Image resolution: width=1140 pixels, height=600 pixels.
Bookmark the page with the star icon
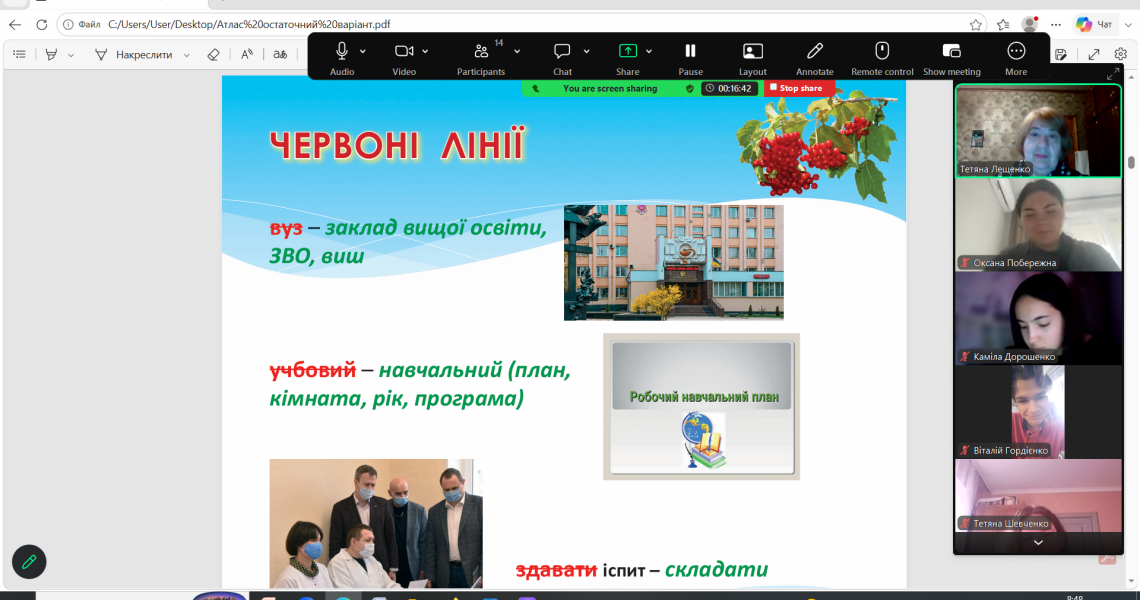(x=976, y=25)
